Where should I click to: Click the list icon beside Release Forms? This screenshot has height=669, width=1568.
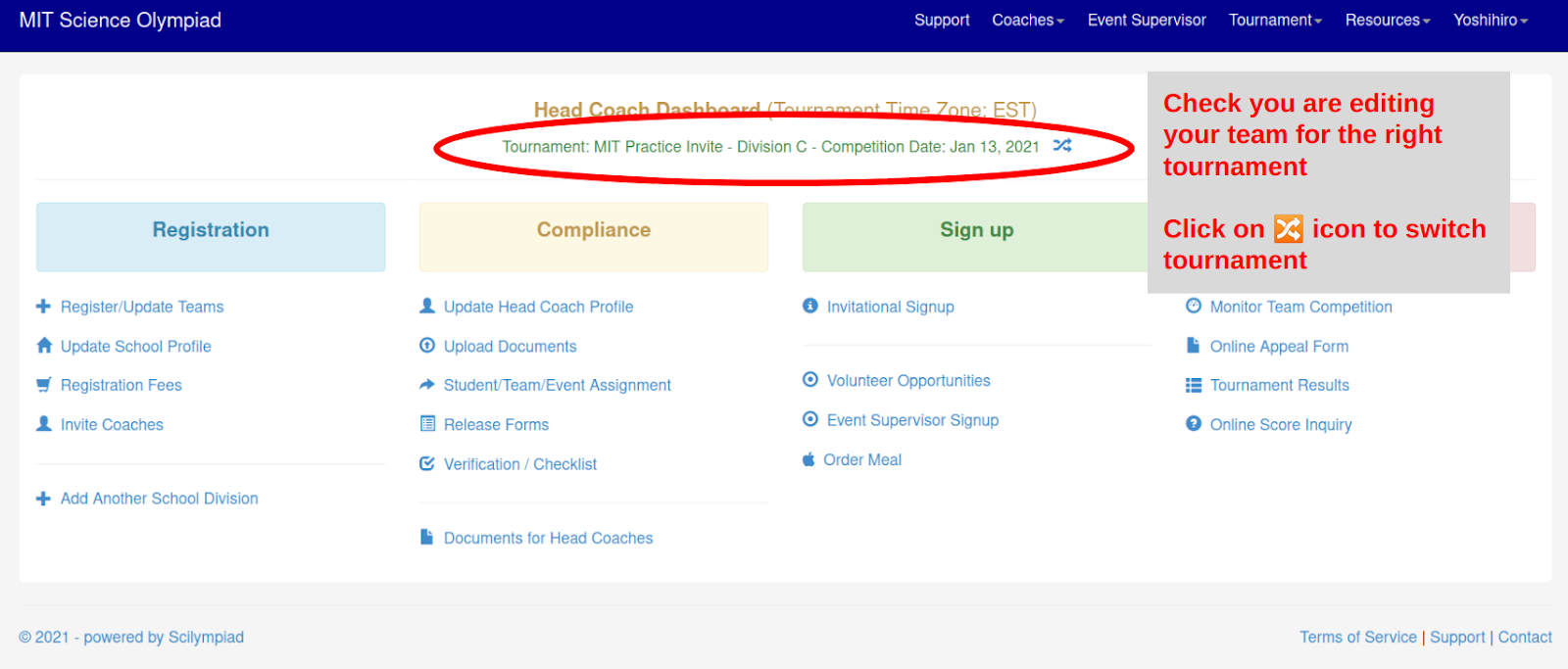tap(427, 424)
